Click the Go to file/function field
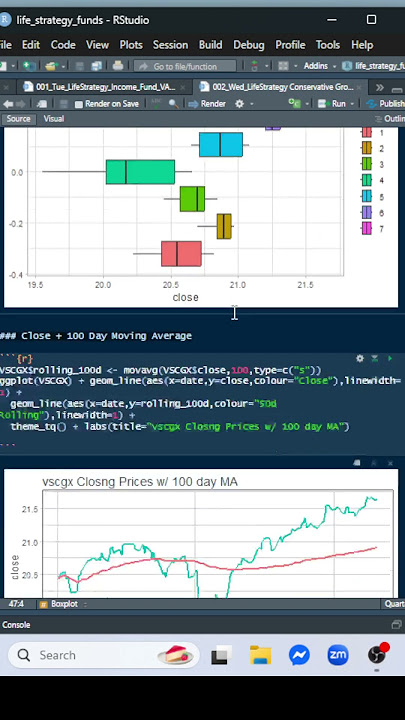Screen dimensions: 405x720 pos(185,67)
